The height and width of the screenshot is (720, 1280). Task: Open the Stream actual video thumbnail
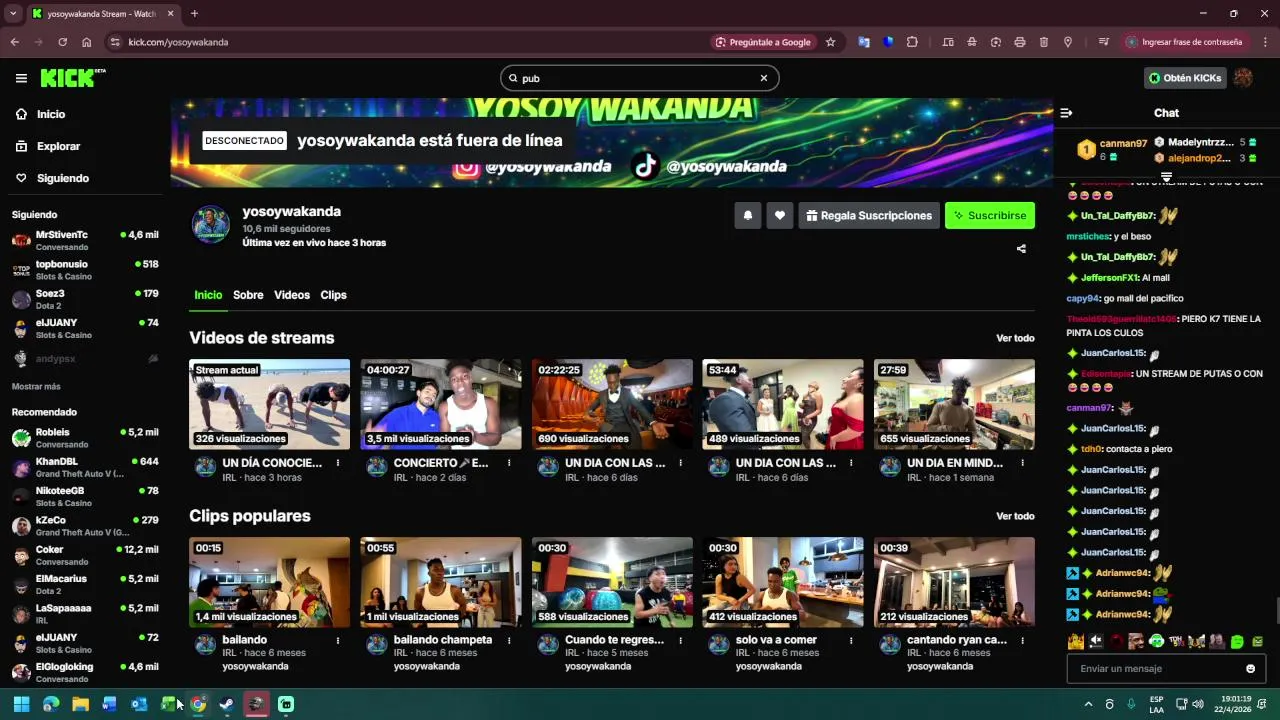point(270,404)
